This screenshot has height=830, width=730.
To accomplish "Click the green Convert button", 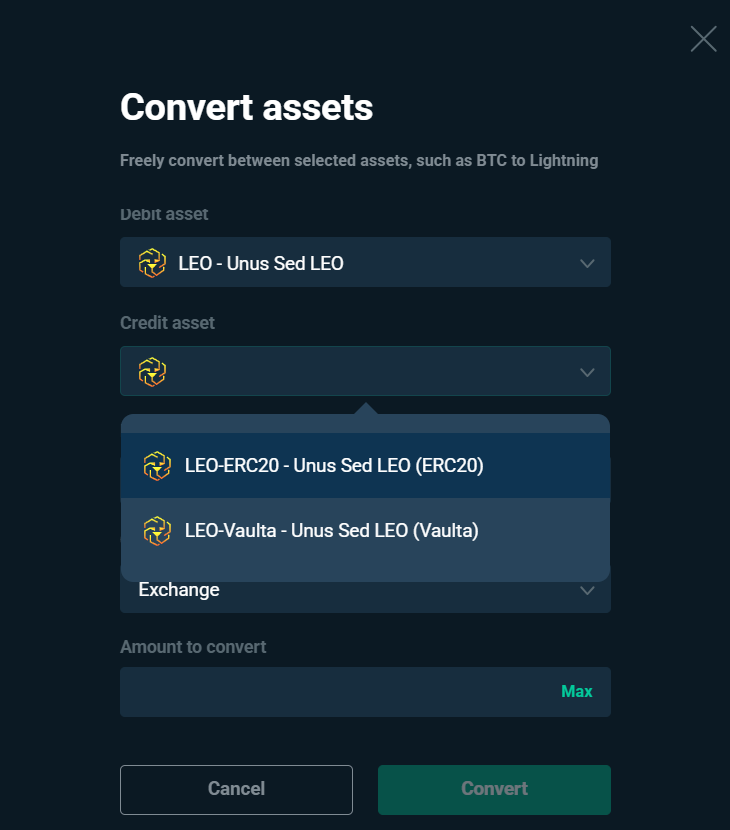I will [494, 789].
